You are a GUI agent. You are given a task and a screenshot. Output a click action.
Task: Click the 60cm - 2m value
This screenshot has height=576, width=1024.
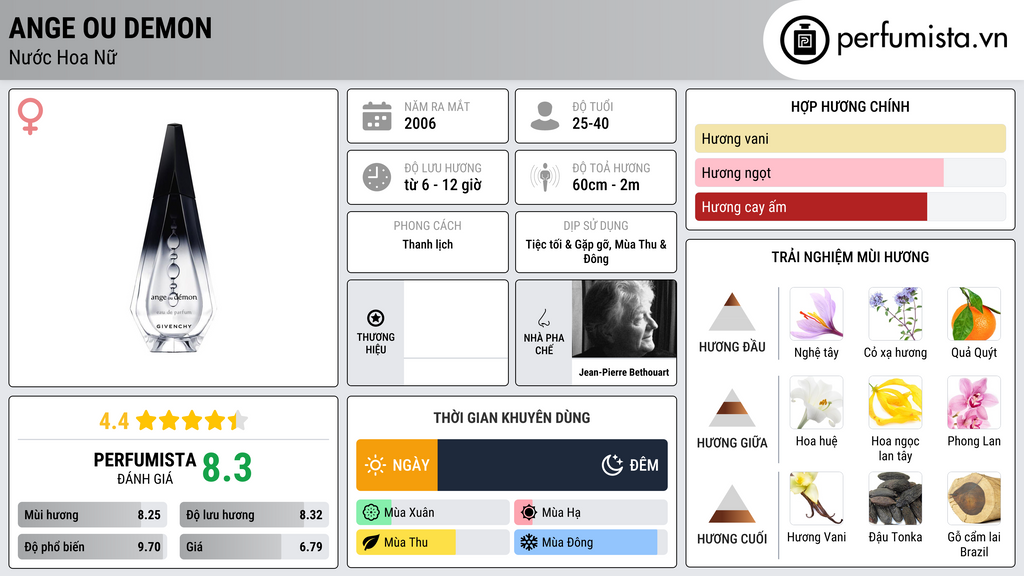coord(606,185)
